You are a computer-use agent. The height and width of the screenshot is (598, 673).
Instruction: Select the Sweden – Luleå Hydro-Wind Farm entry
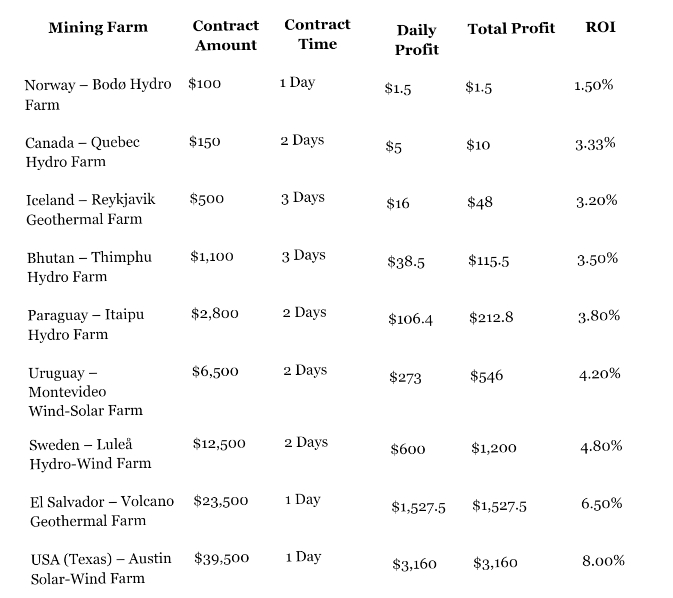[90, 453]
